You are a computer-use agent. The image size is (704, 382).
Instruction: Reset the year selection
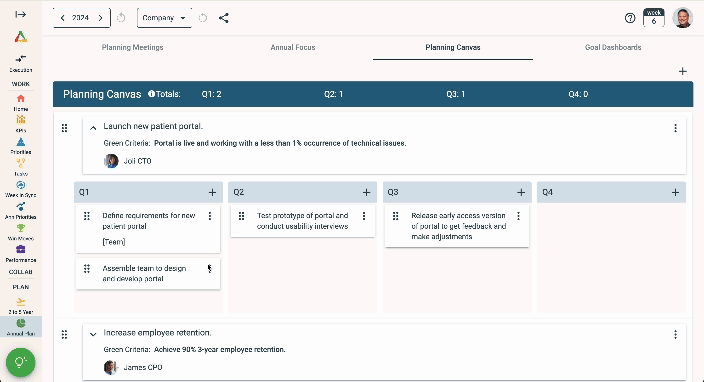coord(121,18)
